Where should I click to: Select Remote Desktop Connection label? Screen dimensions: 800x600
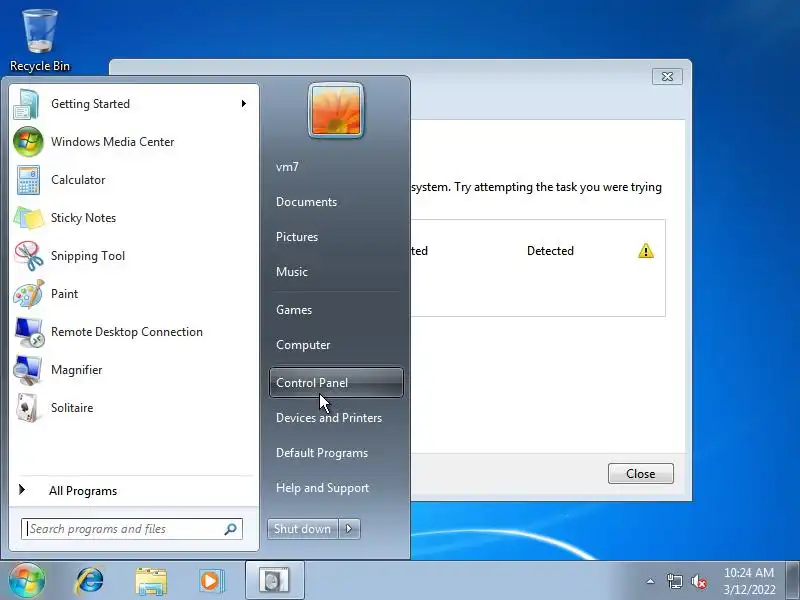[x=127, y=332]
